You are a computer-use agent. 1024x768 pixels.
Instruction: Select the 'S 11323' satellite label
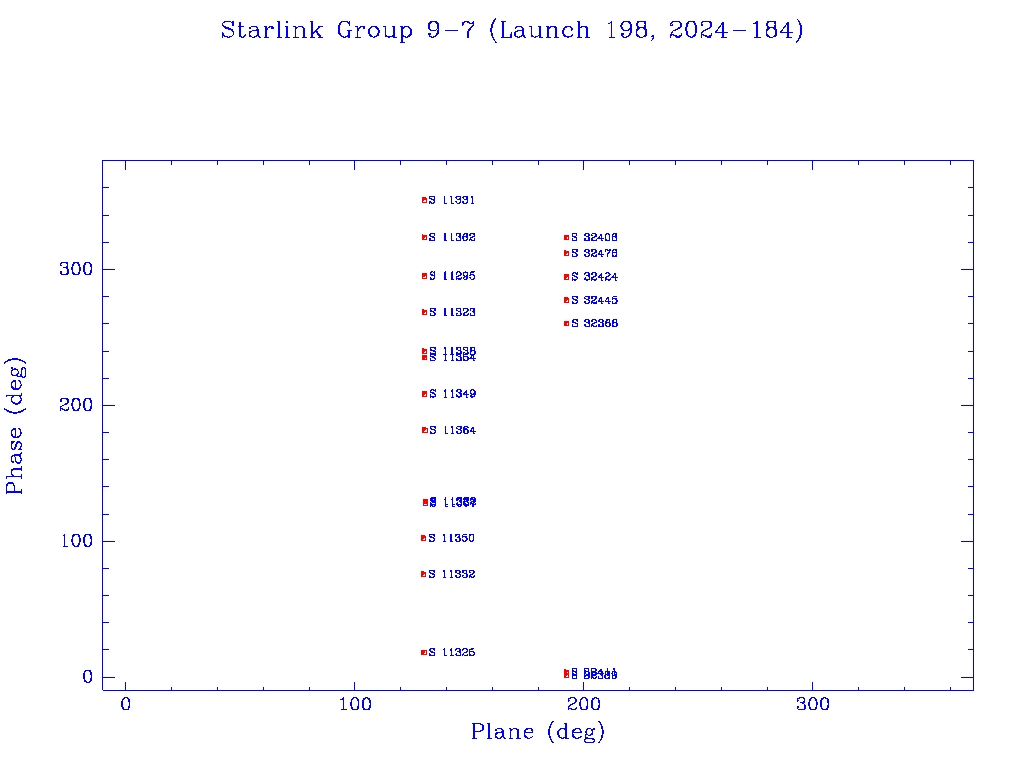click(x=452, y=312)
